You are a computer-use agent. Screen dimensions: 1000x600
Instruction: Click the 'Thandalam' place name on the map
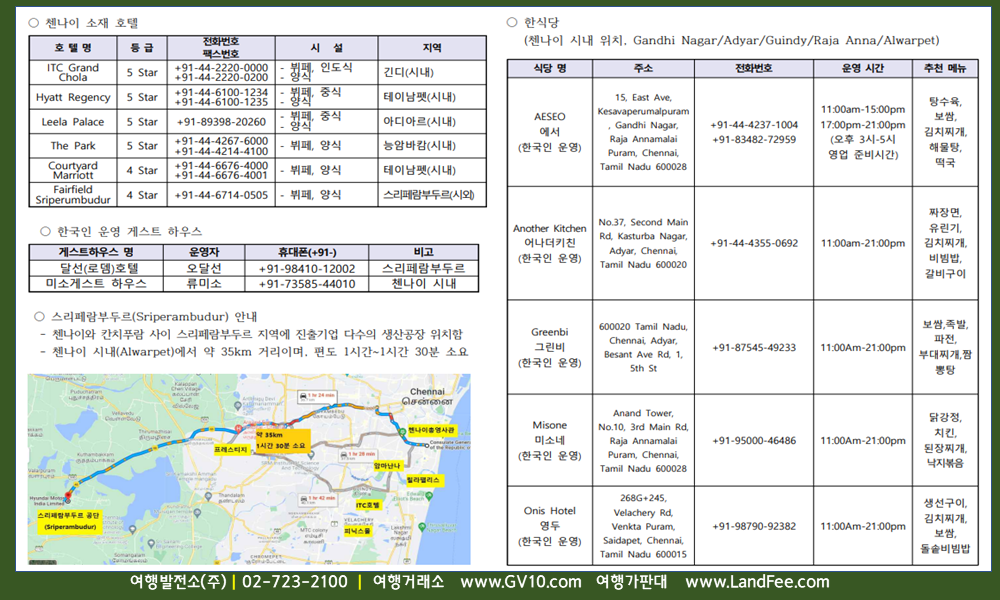coord(232,495)
